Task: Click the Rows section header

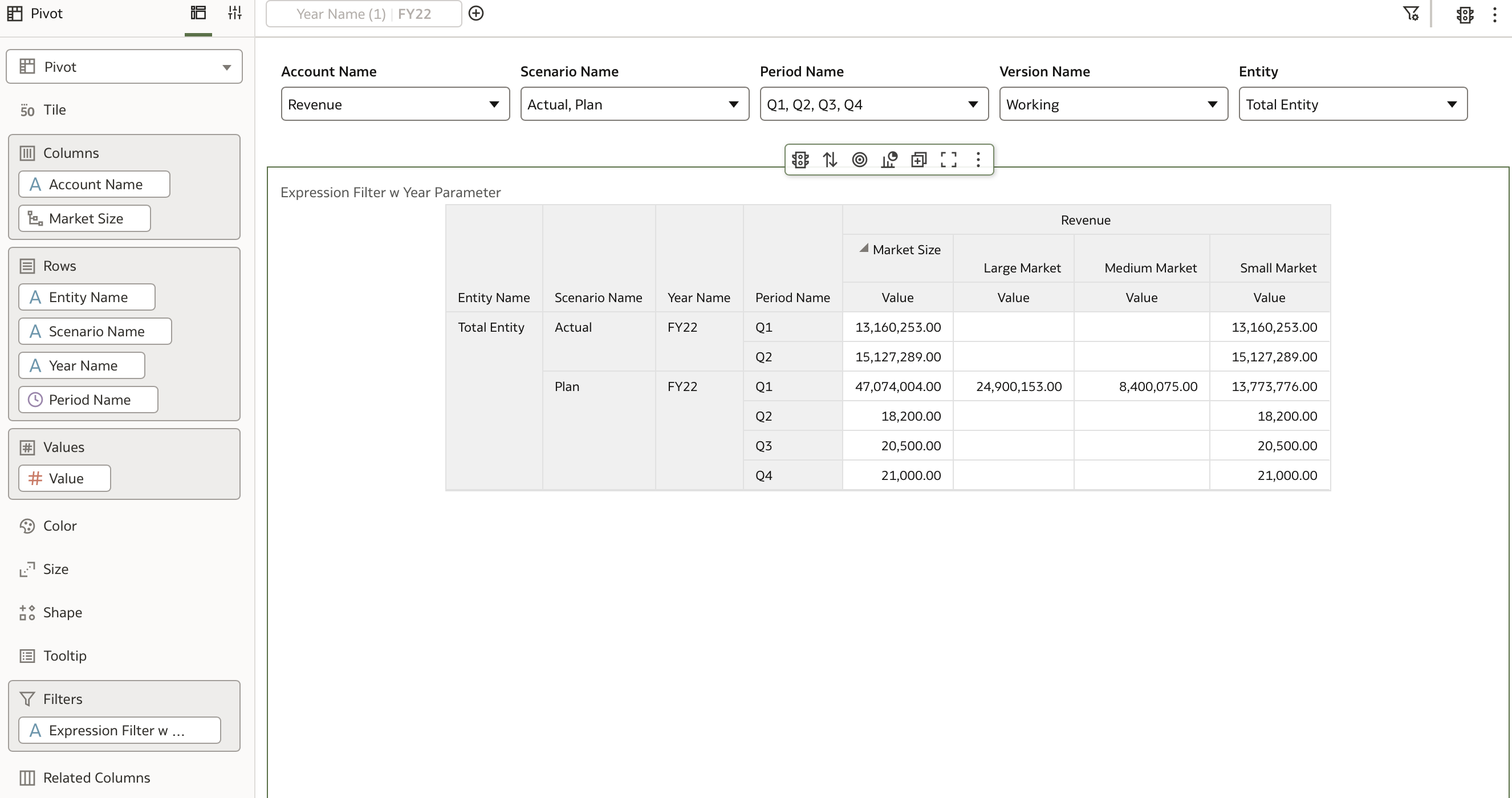Action: (x=59, y=266)
